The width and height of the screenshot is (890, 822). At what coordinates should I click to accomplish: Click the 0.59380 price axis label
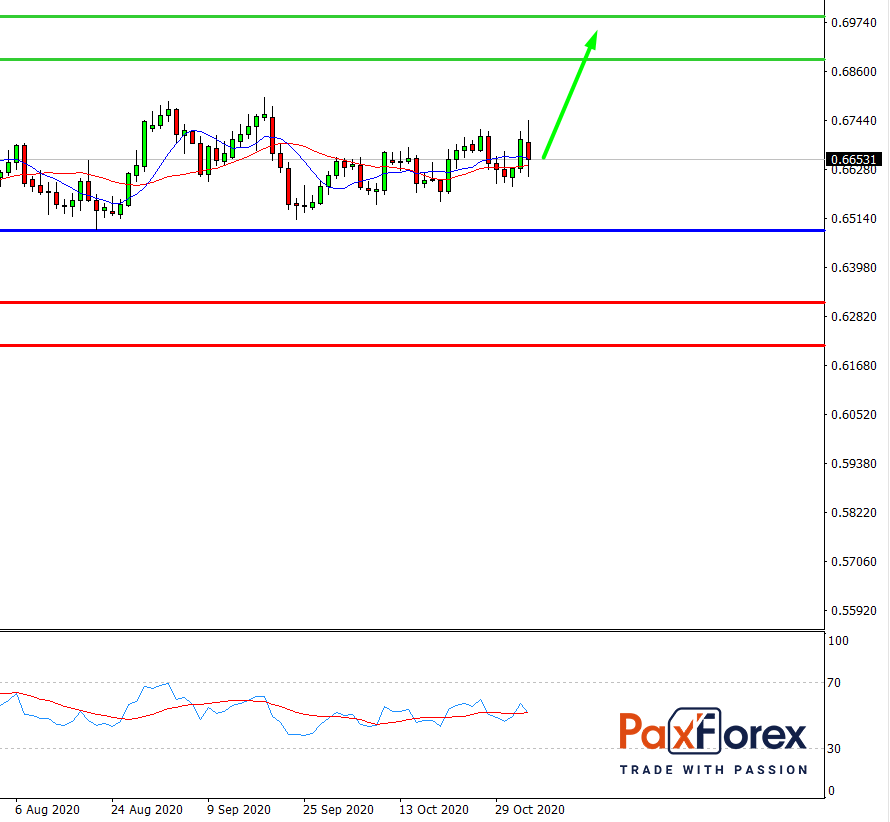(x=854, y=464)
